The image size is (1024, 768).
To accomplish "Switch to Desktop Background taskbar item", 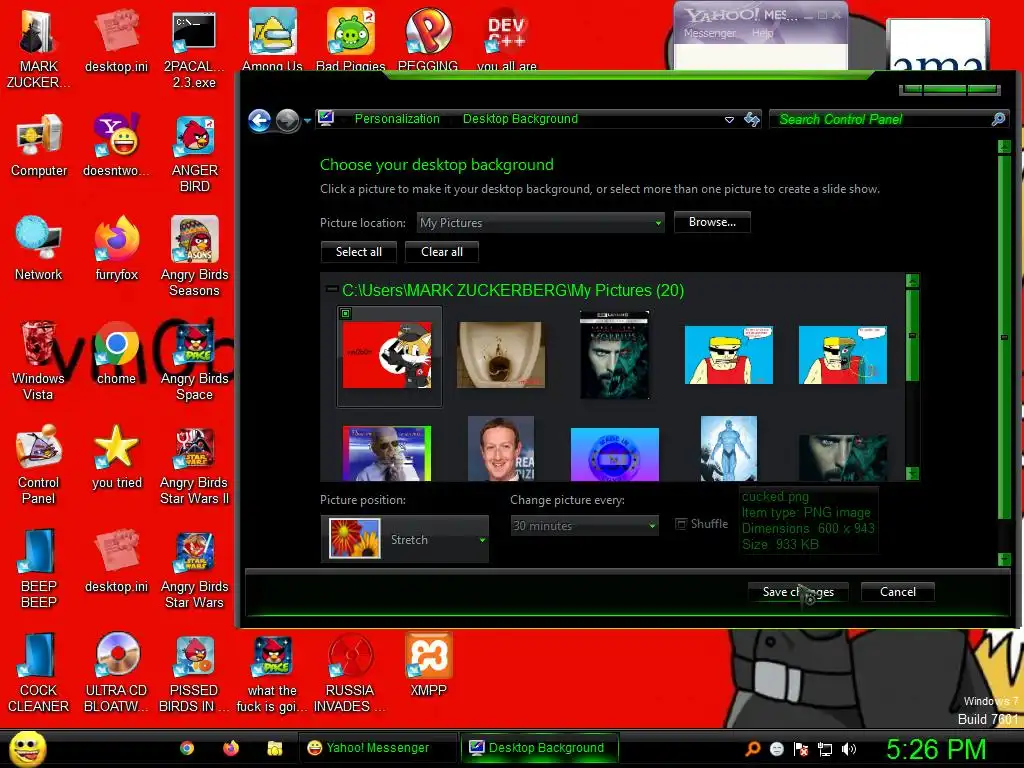I will pyautogui.click(x=539, y=748).
